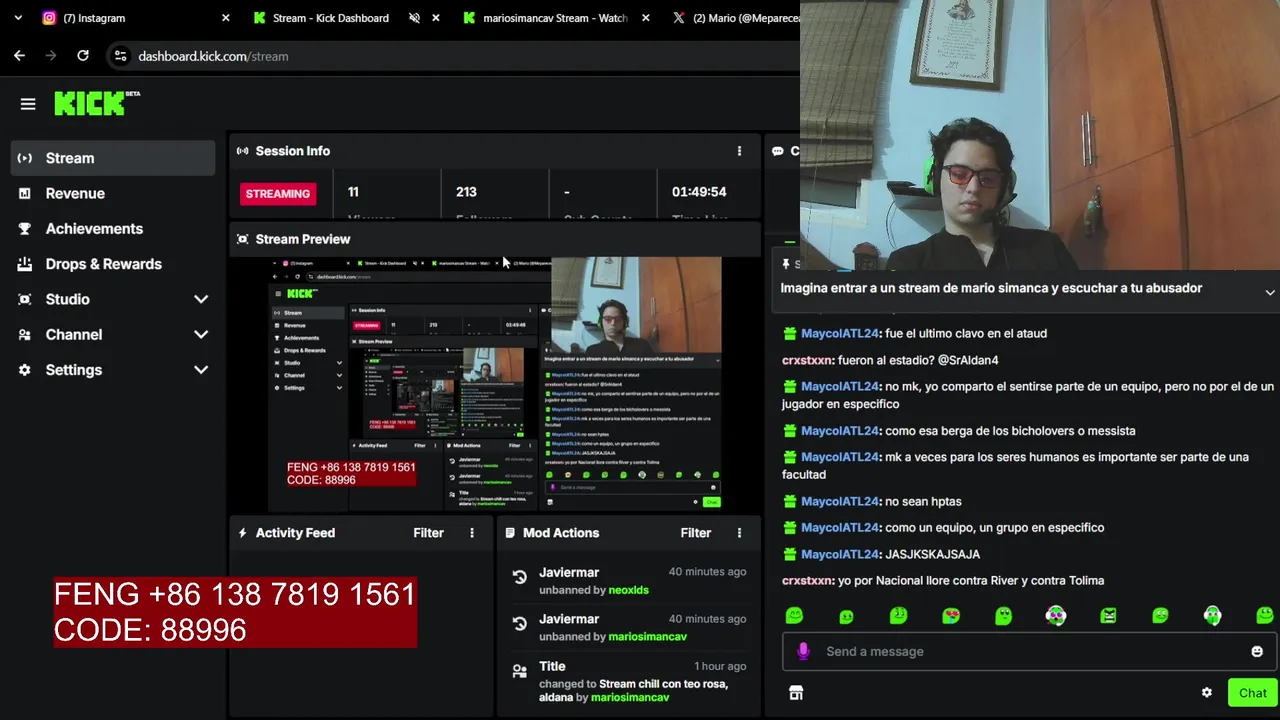The image size is (1280, 720).
Task: Open site information icon in address bar
Action: (121, 56)
